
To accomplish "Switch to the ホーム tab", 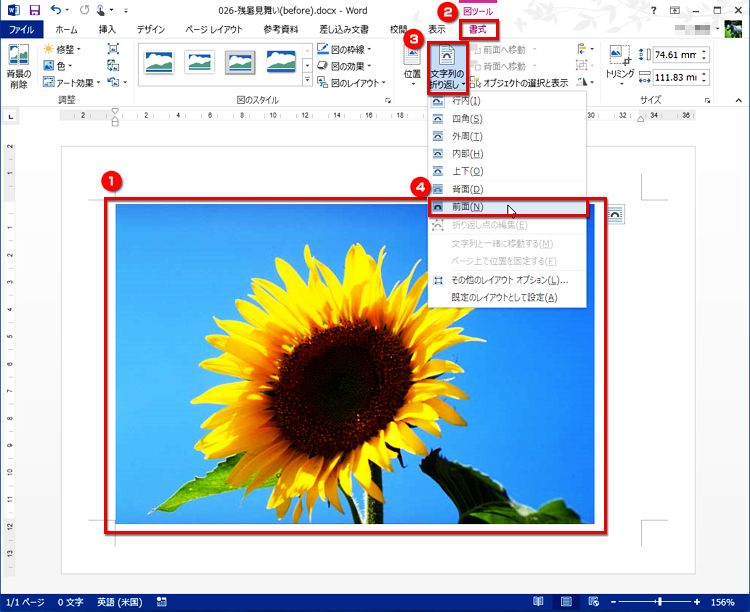I will pos(66,29).
